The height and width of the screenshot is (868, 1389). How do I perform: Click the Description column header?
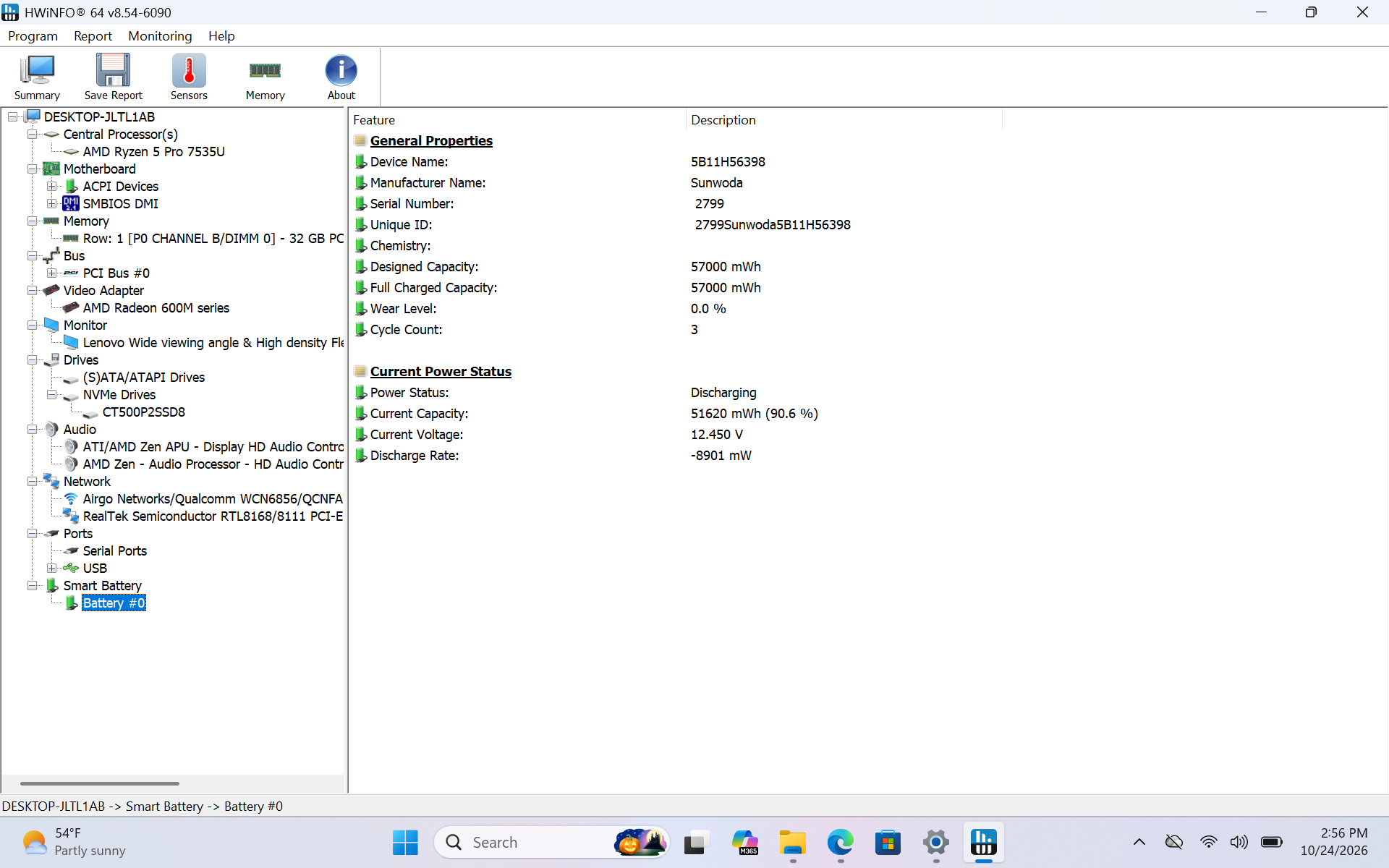click(x=844, y=120)
